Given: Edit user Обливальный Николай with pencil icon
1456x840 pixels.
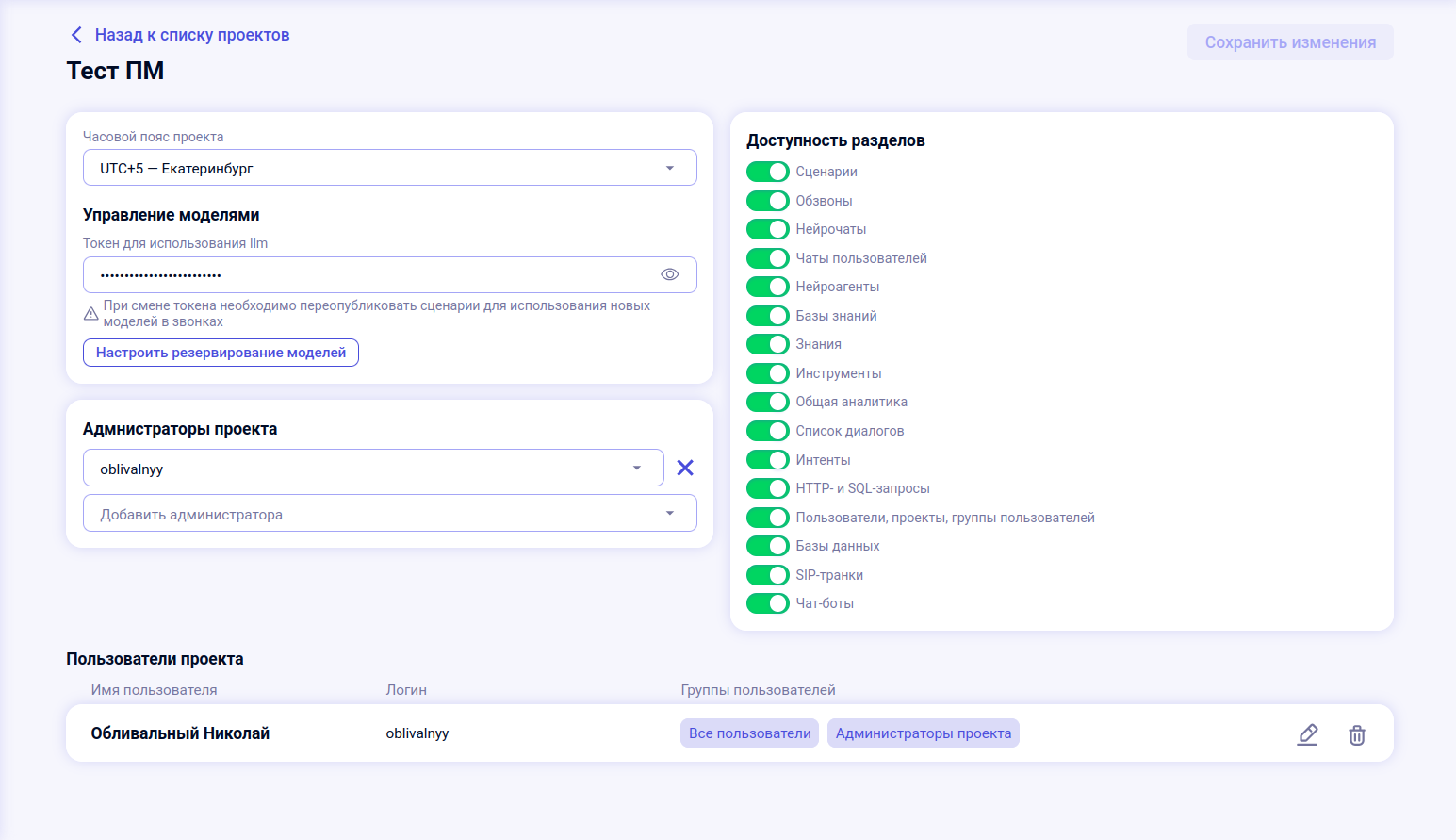Looking at the screenshot, I should point(1307,734).
